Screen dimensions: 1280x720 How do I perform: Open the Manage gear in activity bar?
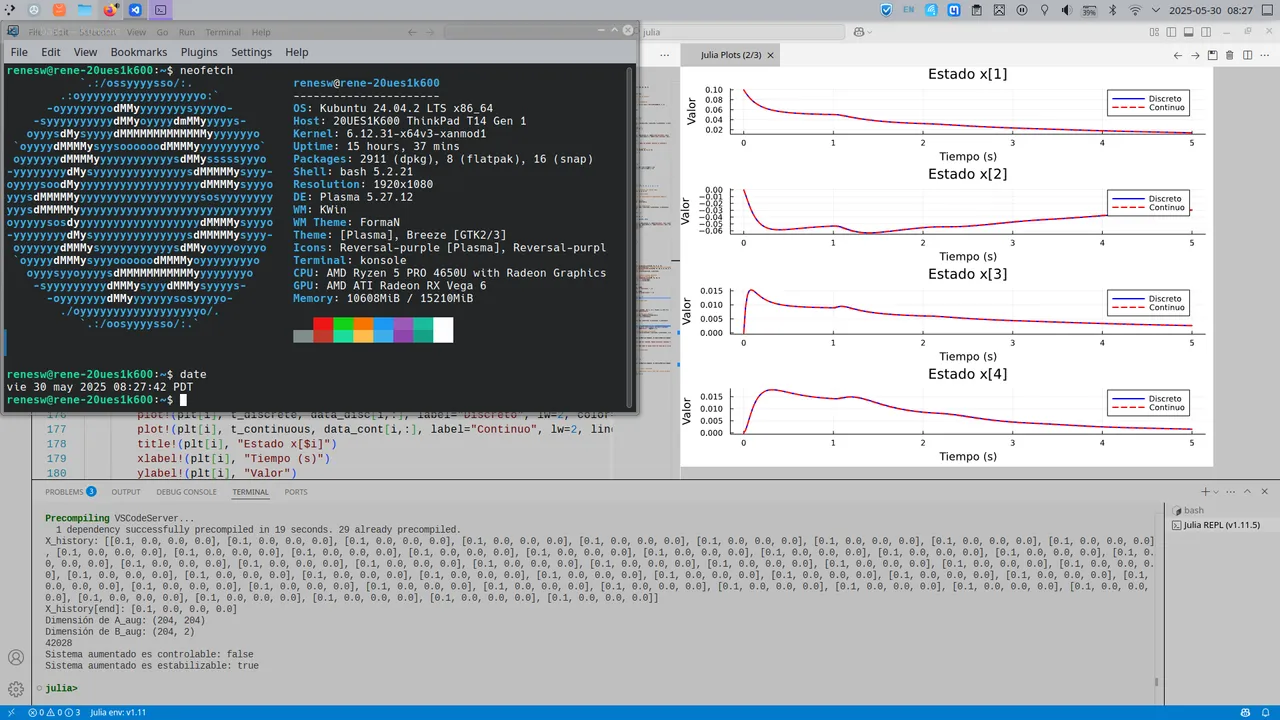pyautogui.click(x=16, y=689)
